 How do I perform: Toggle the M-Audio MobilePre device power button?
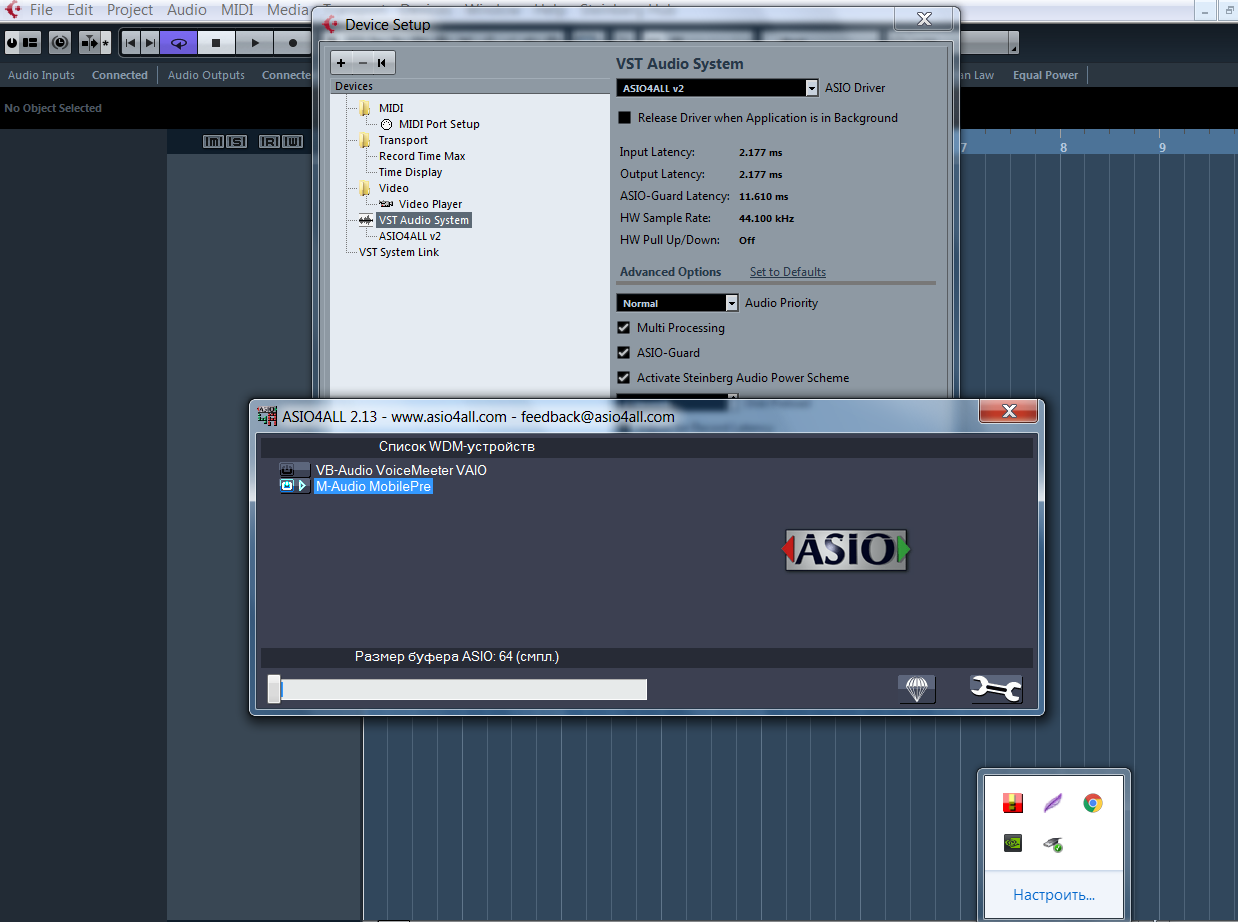pos(287,486)
